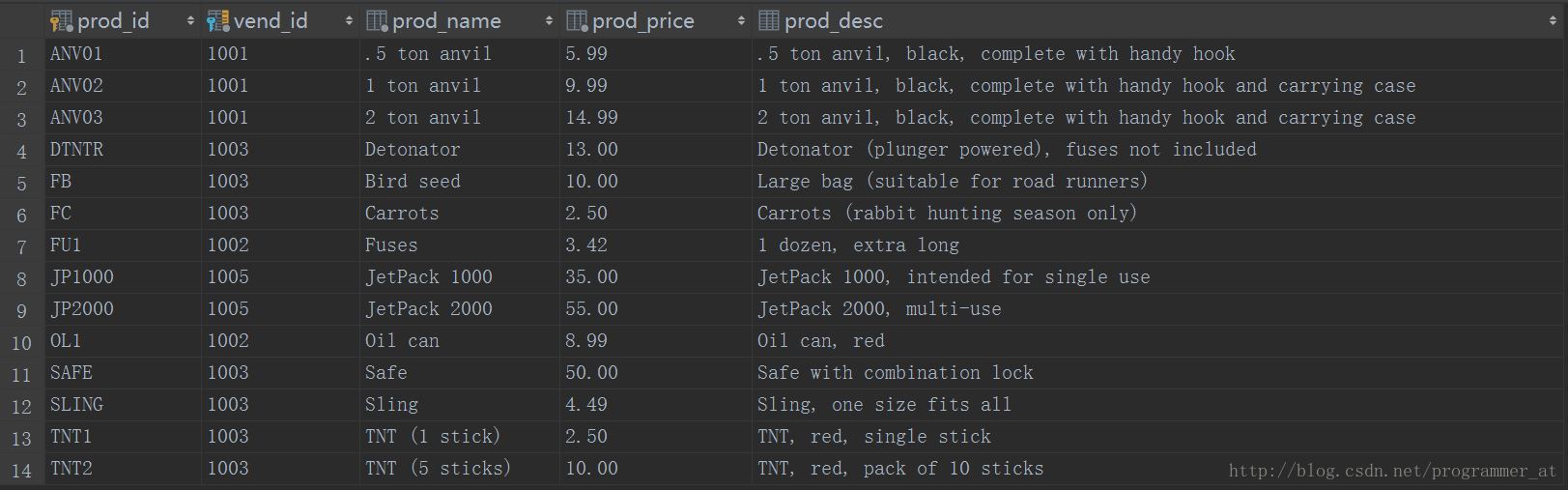
Task: Toggle sort arrows on prod_price column
Action: click(x=741, y=20)
